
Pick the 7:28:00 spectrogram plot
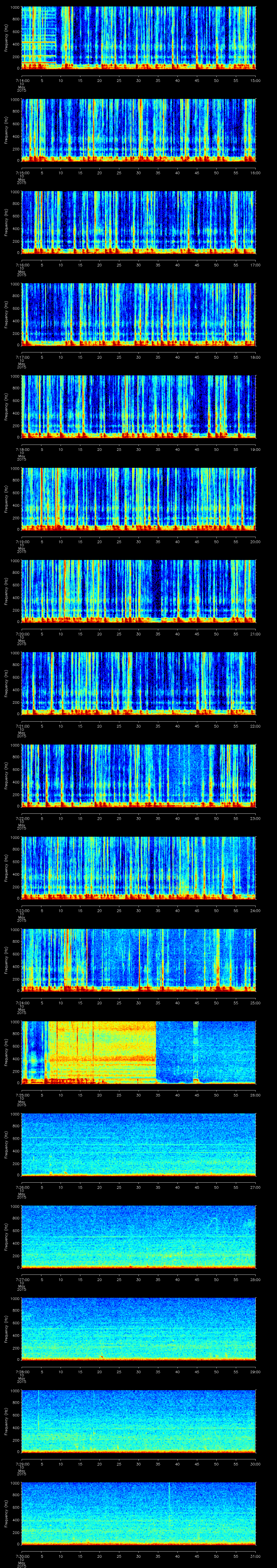coord(138,1329)
